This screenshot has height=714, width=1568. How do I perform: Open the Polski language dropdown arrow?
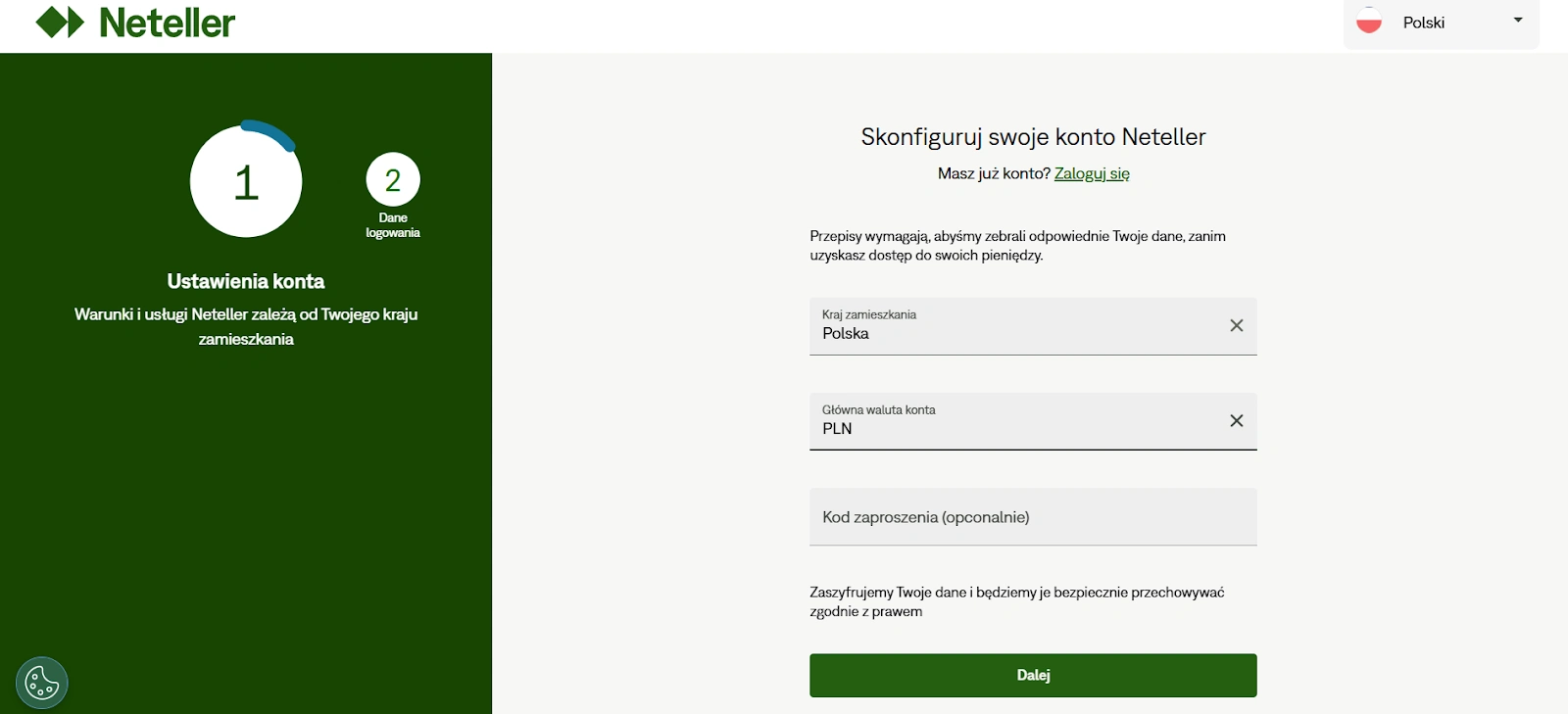pos(1518,20)
